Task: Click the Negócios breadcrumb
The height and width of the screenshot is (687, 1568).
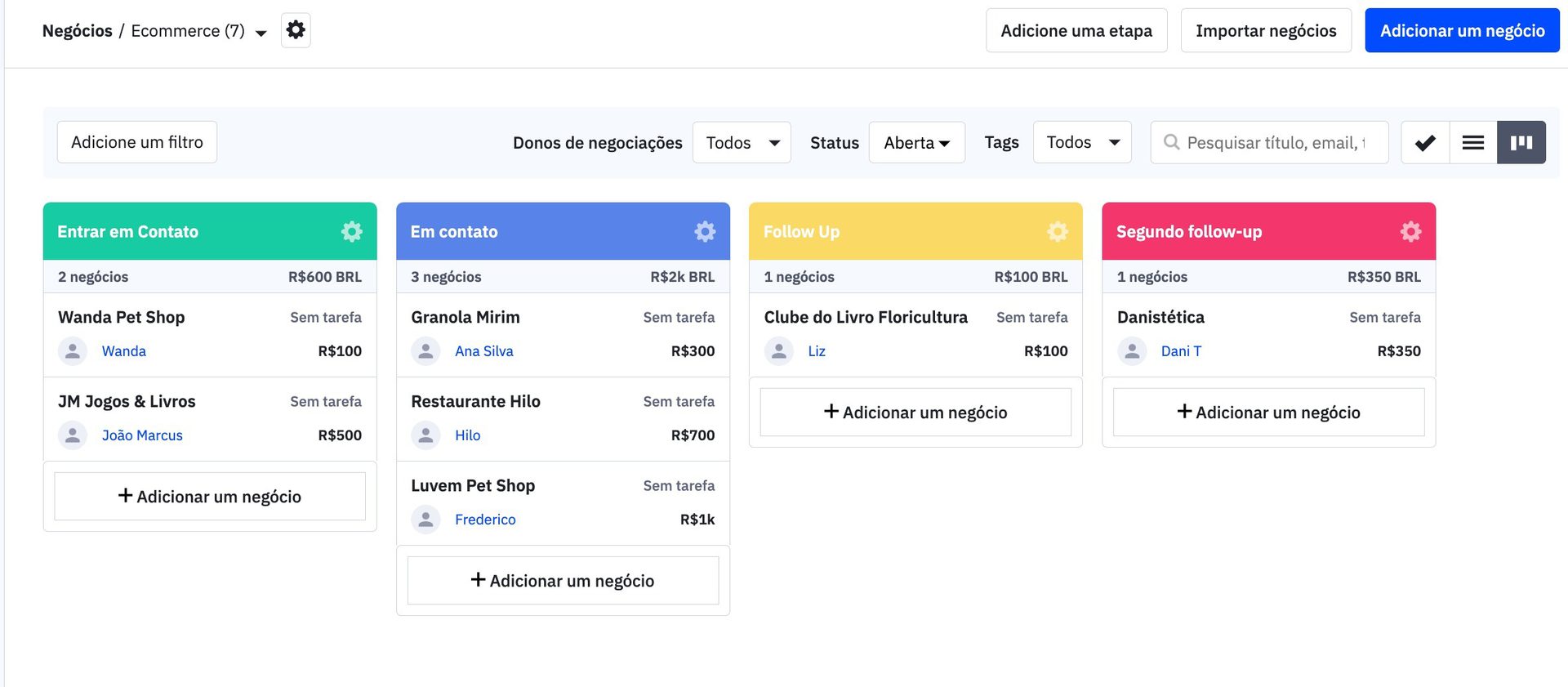Action: [77, 31]
